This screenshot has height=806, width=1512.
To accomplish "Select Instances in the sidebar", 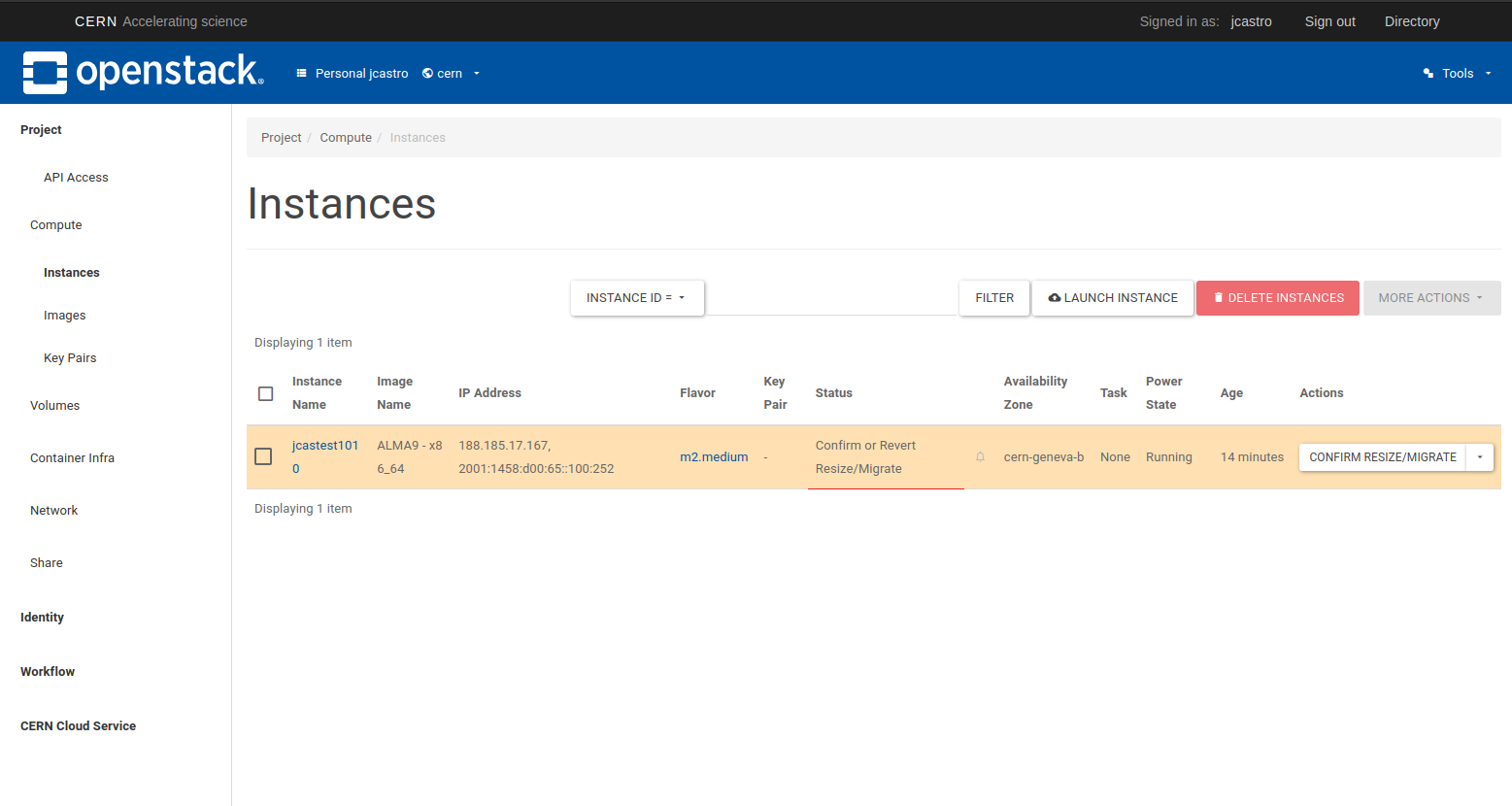I will coord(72,273).
